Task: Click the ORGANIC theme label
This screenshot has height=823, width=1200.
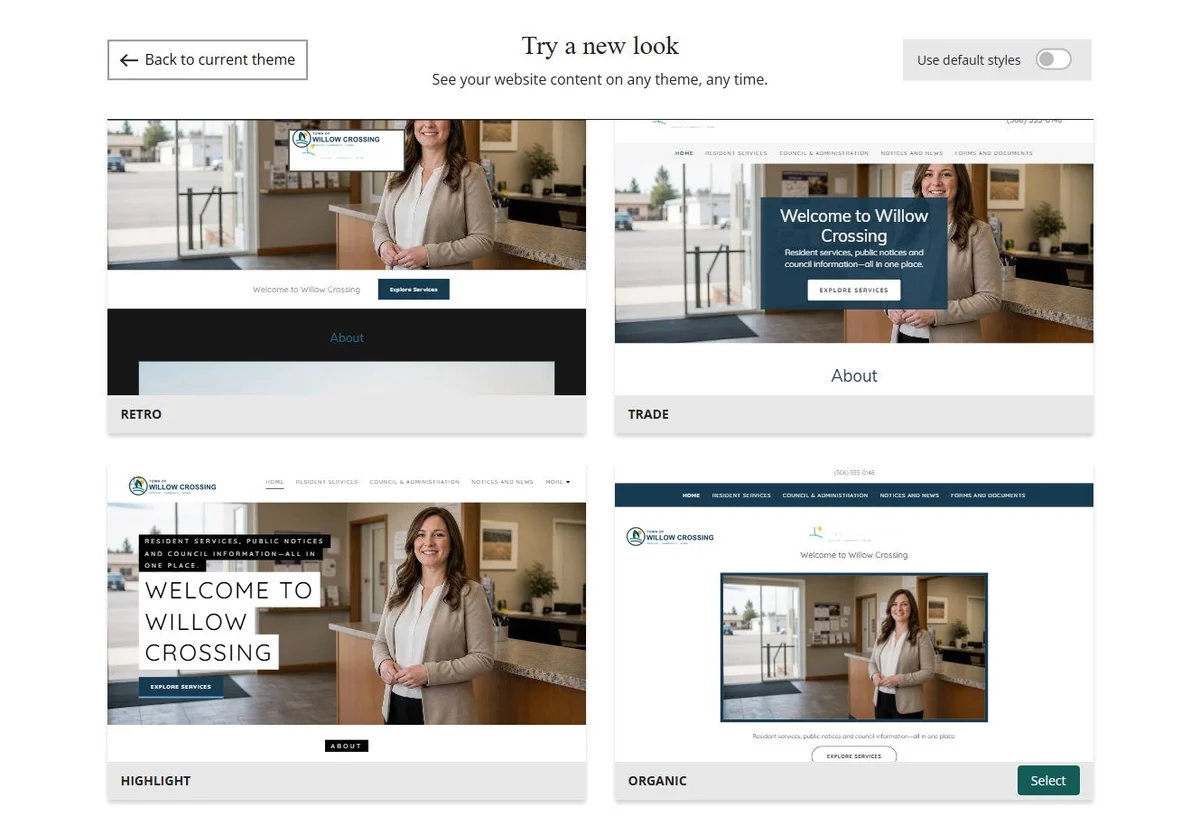Action: pyautogui.click(x=657, y=781)
